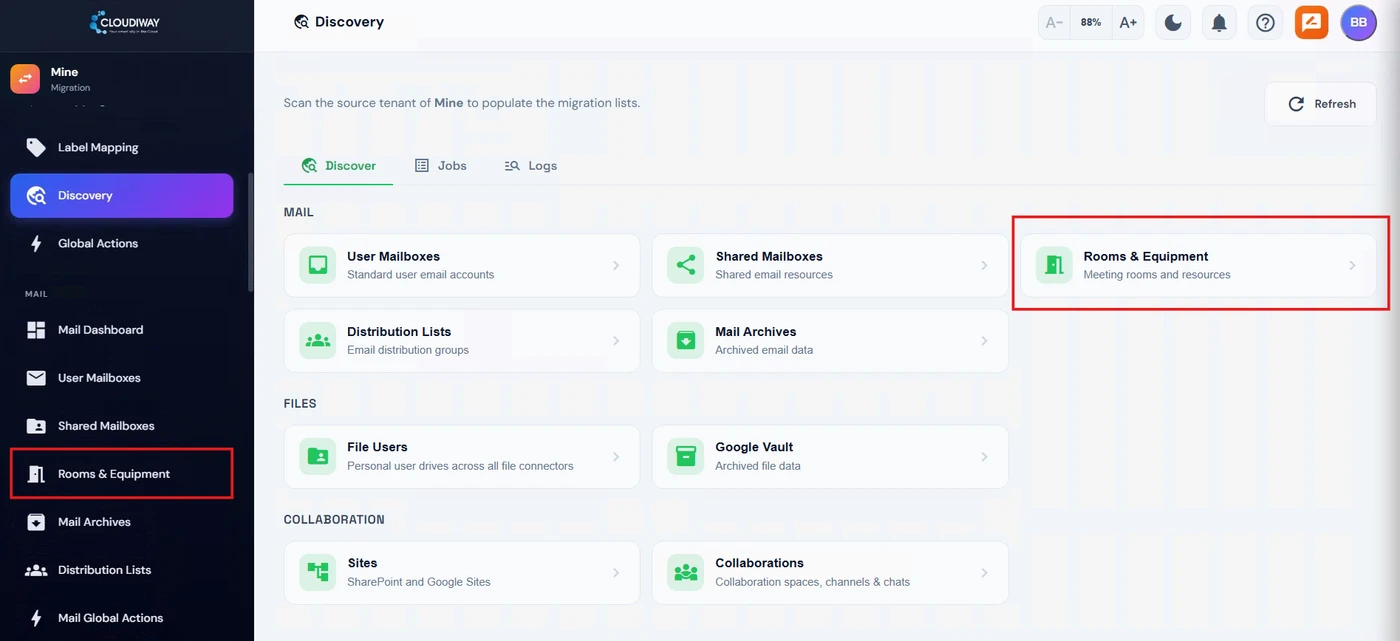Click the Mail Archives card archive icon
Screen dimensions: 1400x641
[x=686, y=341]
